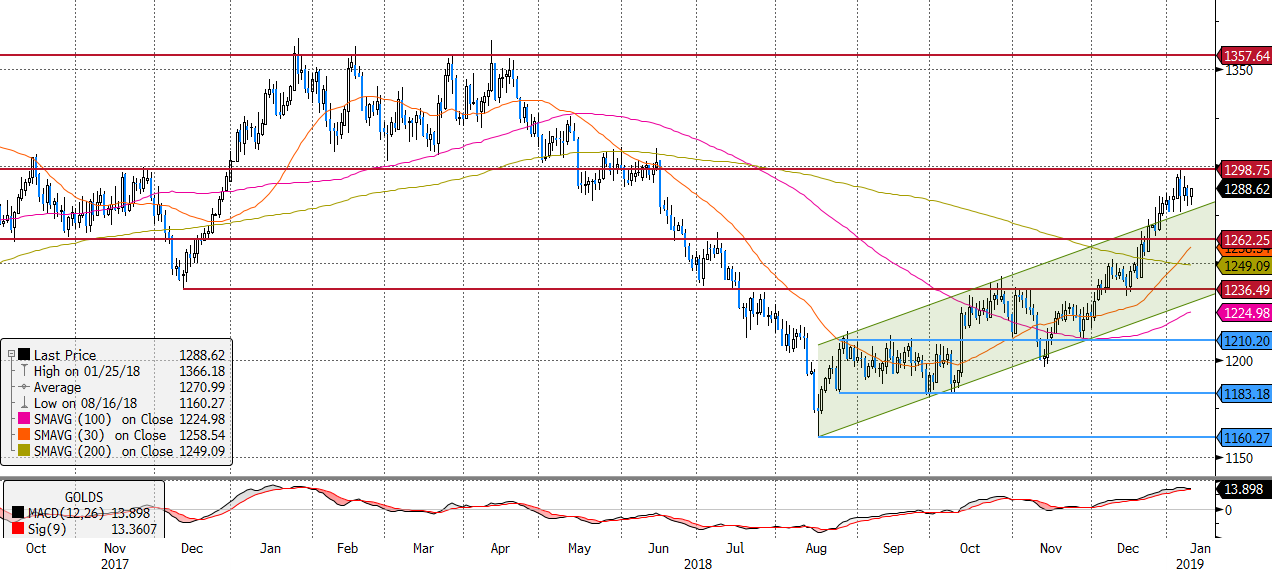This screenshot has height=572, width=1272.
Task: Click the 1357.64 resistance price tag
Action: pos(1243,55)
